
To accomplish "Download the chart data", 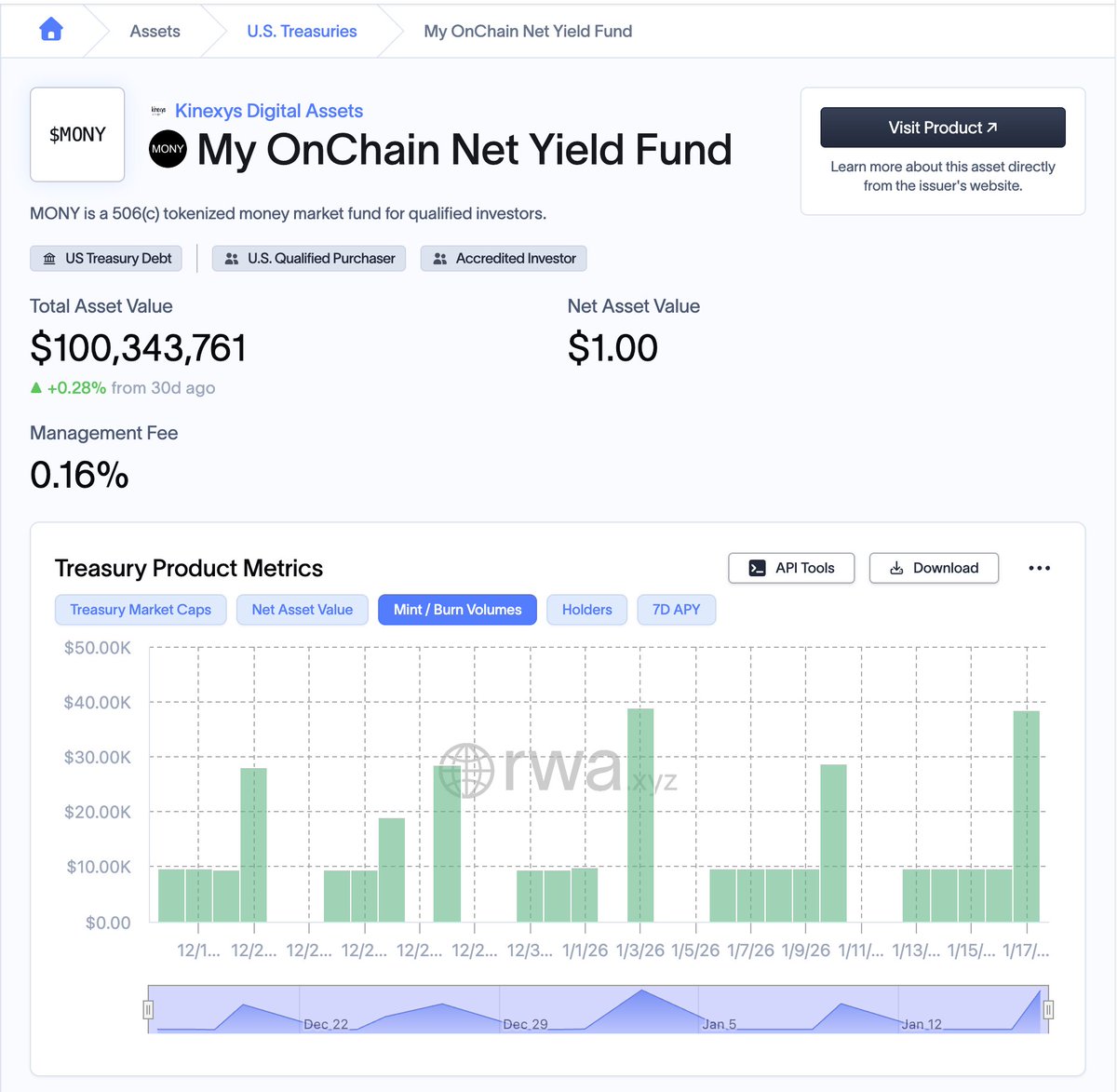I will 934,568.
